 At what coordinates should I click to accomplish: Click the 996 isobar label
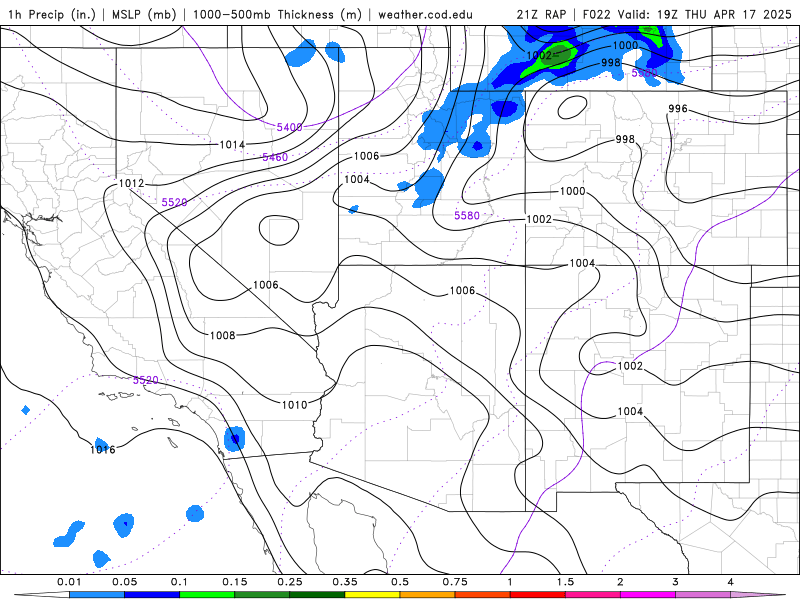coord(678,109)
